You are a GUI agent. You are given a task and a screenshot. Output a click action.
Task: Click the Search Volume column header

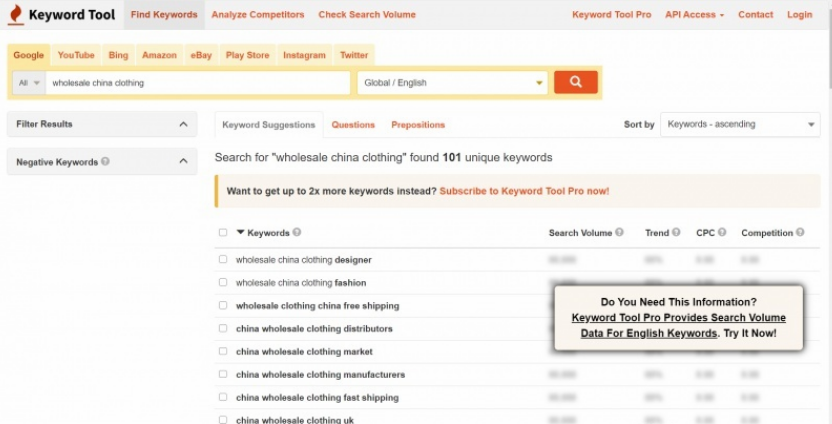[x=580, y=232]
